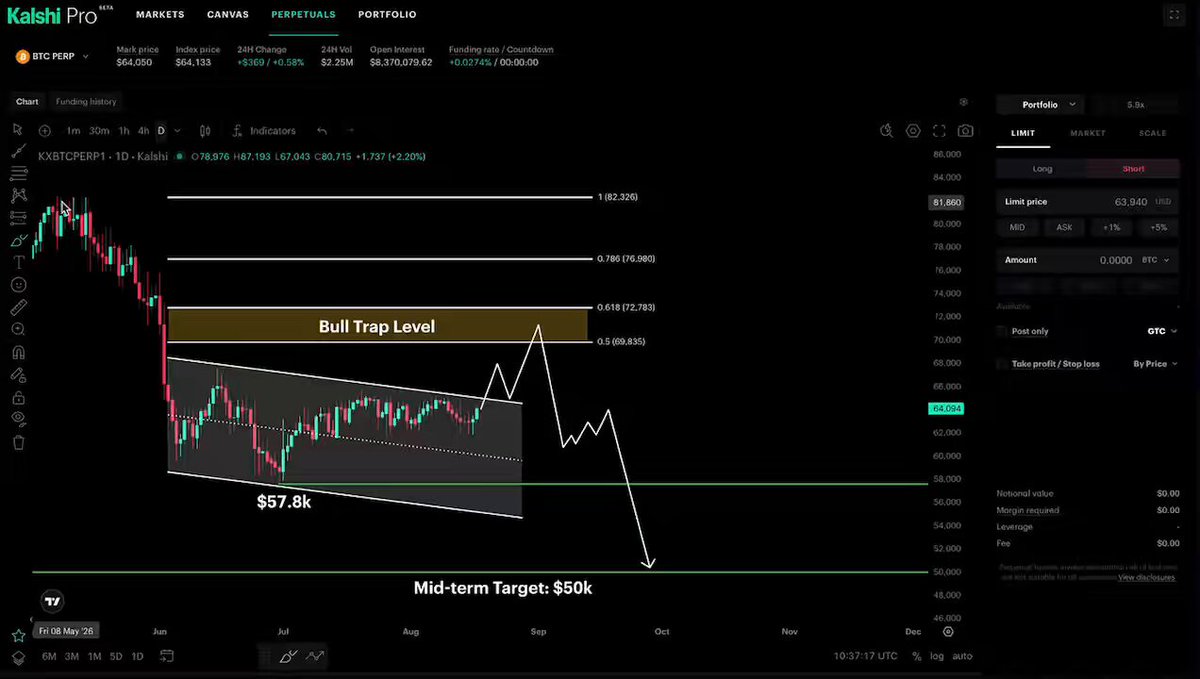Select zigzag line icon in floating toolbar

[x=315, y=657]
